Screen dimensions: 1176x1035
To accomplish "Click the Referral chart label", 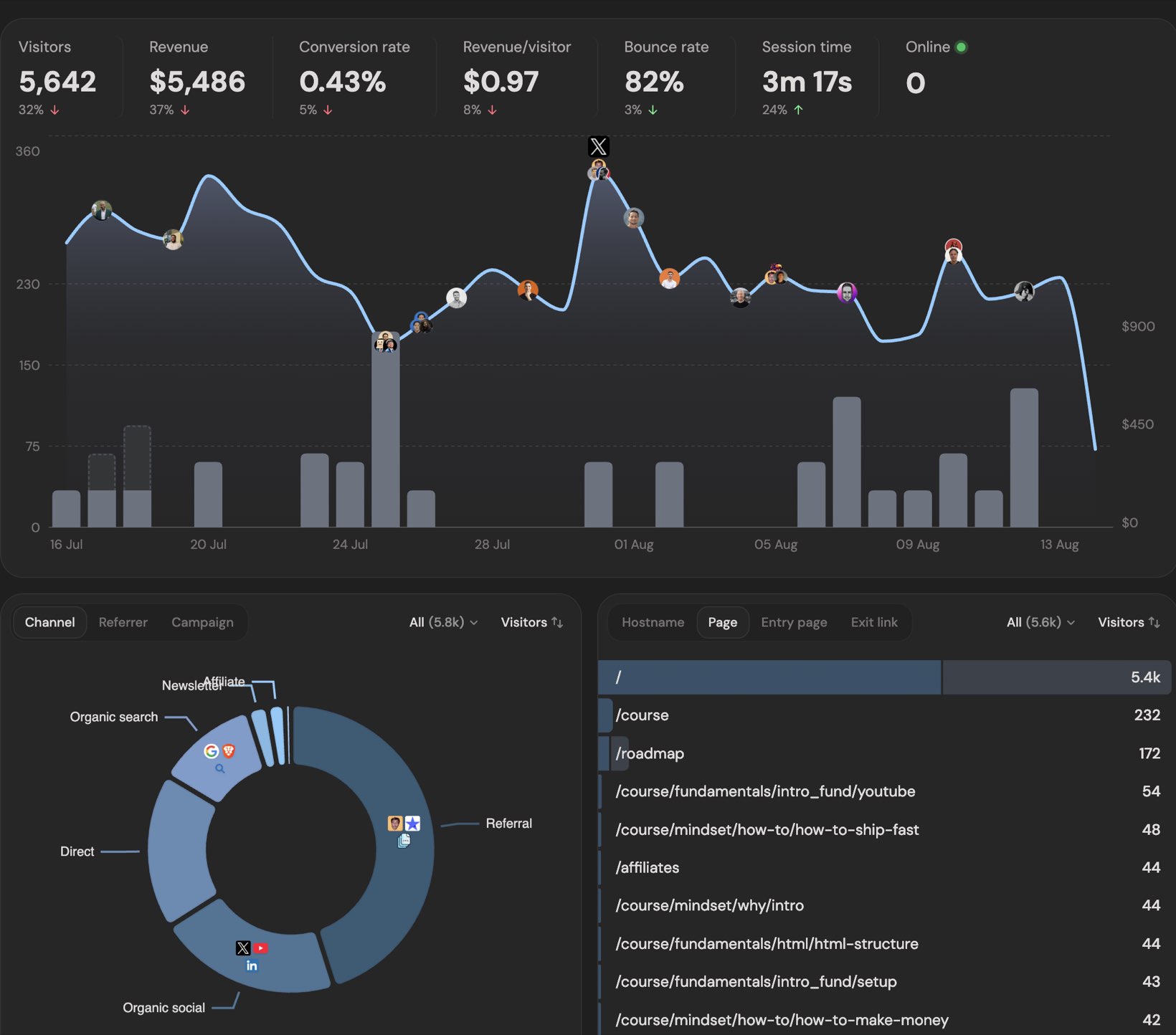I will (508, 824).
